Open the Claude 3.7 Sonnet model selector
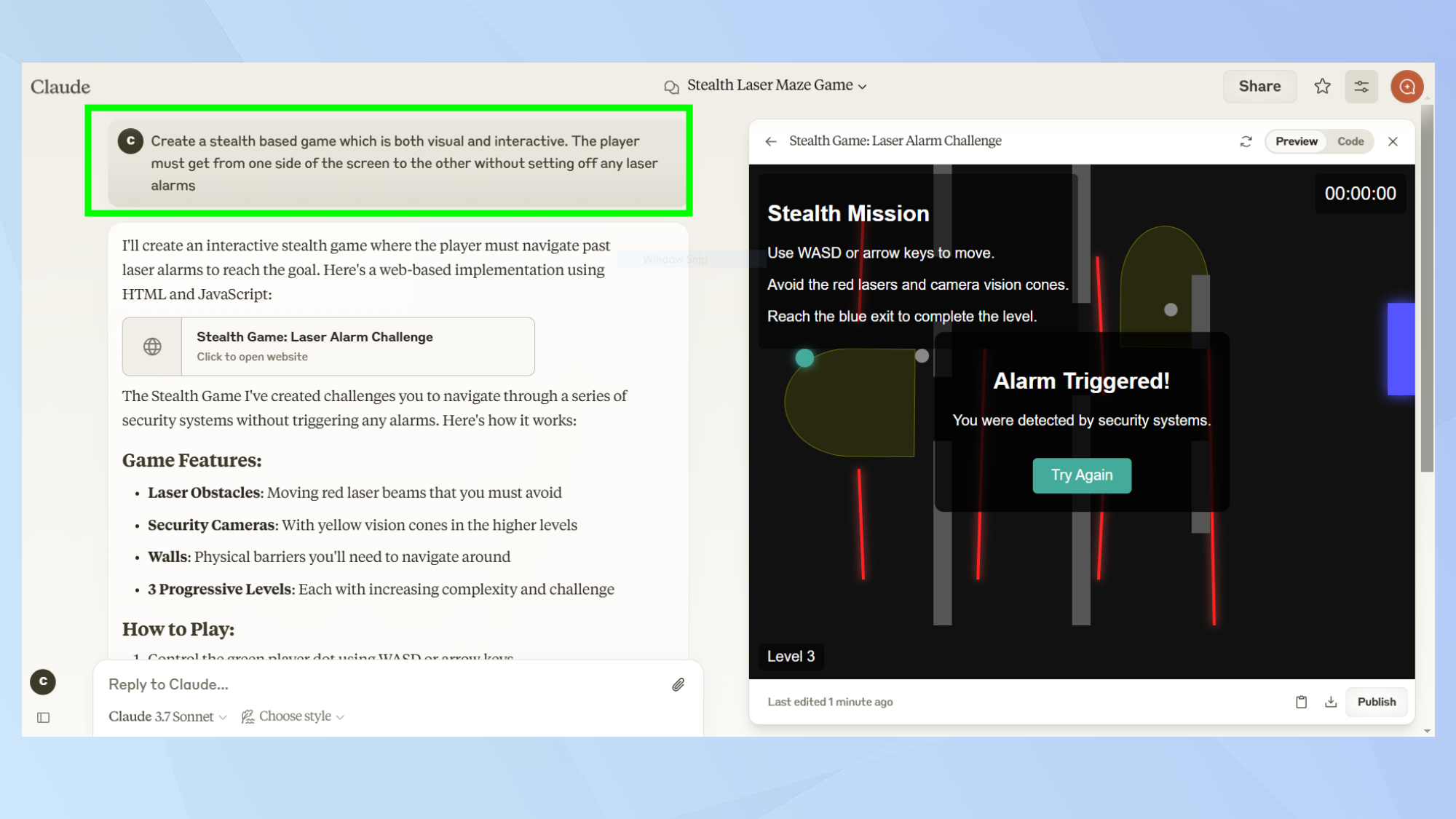The height and width of the screenshot is (819, 1456). click(167, 716)
